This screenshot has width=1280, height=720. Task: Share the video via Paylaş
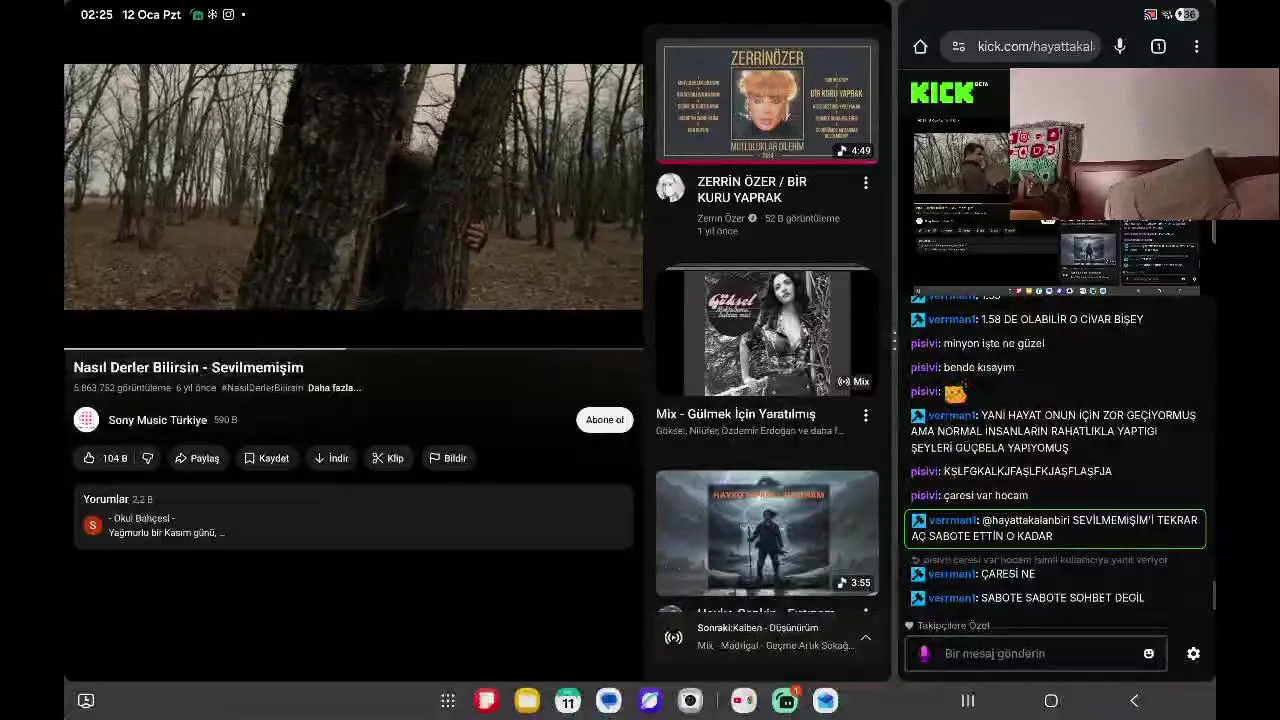pyautogui.click(x=196, y=458)
